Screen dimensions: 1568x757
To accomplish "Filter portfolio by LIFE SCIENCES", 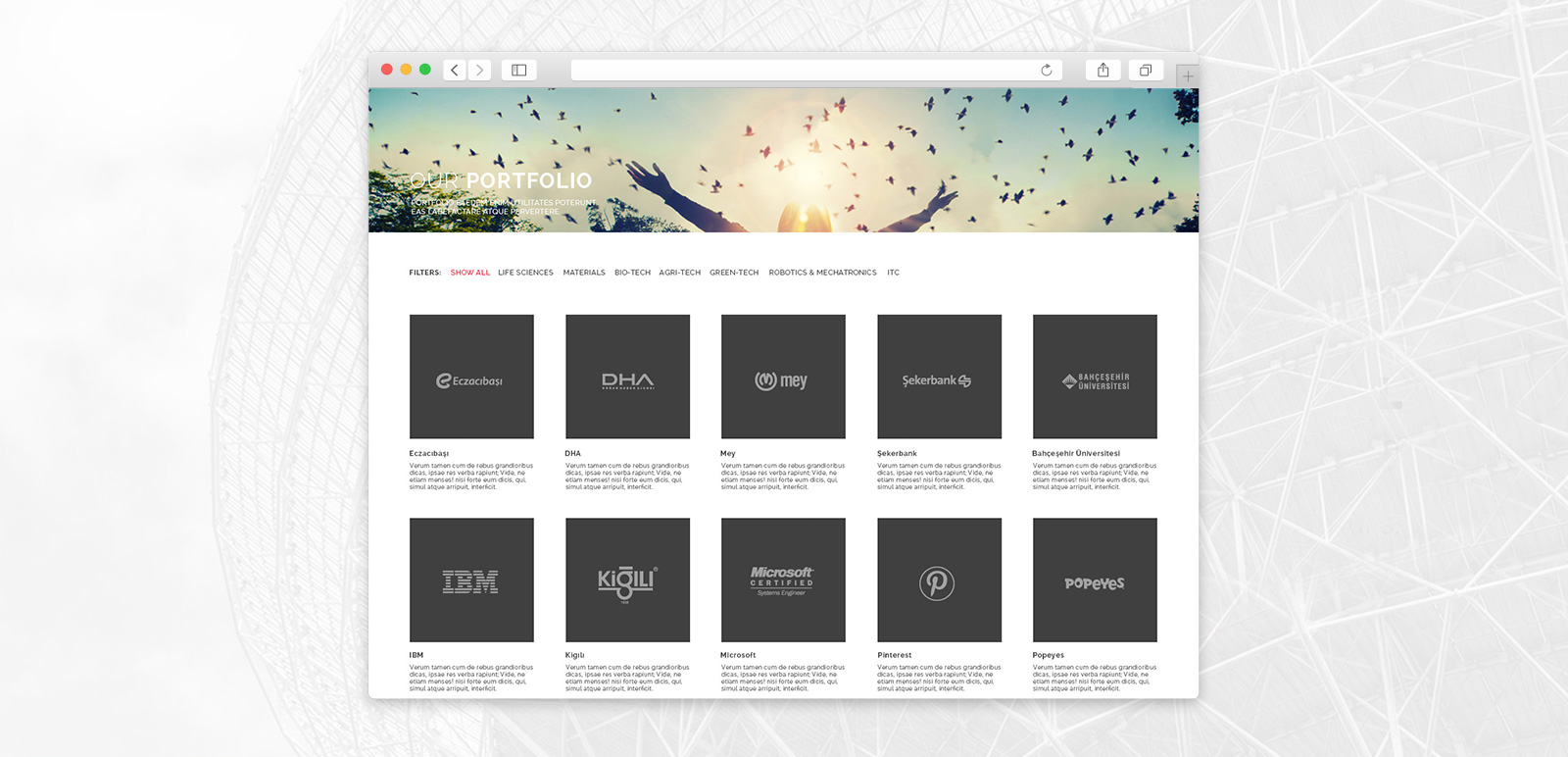I will click(x=525, y=273).
